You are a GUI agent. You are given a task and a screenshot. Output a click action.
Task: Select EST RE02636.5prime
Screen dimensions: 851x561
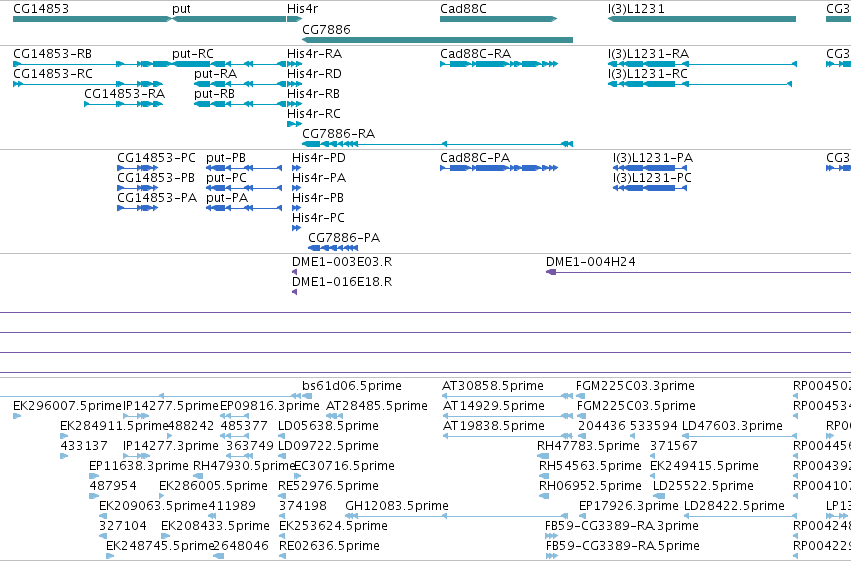coord(329,546)
